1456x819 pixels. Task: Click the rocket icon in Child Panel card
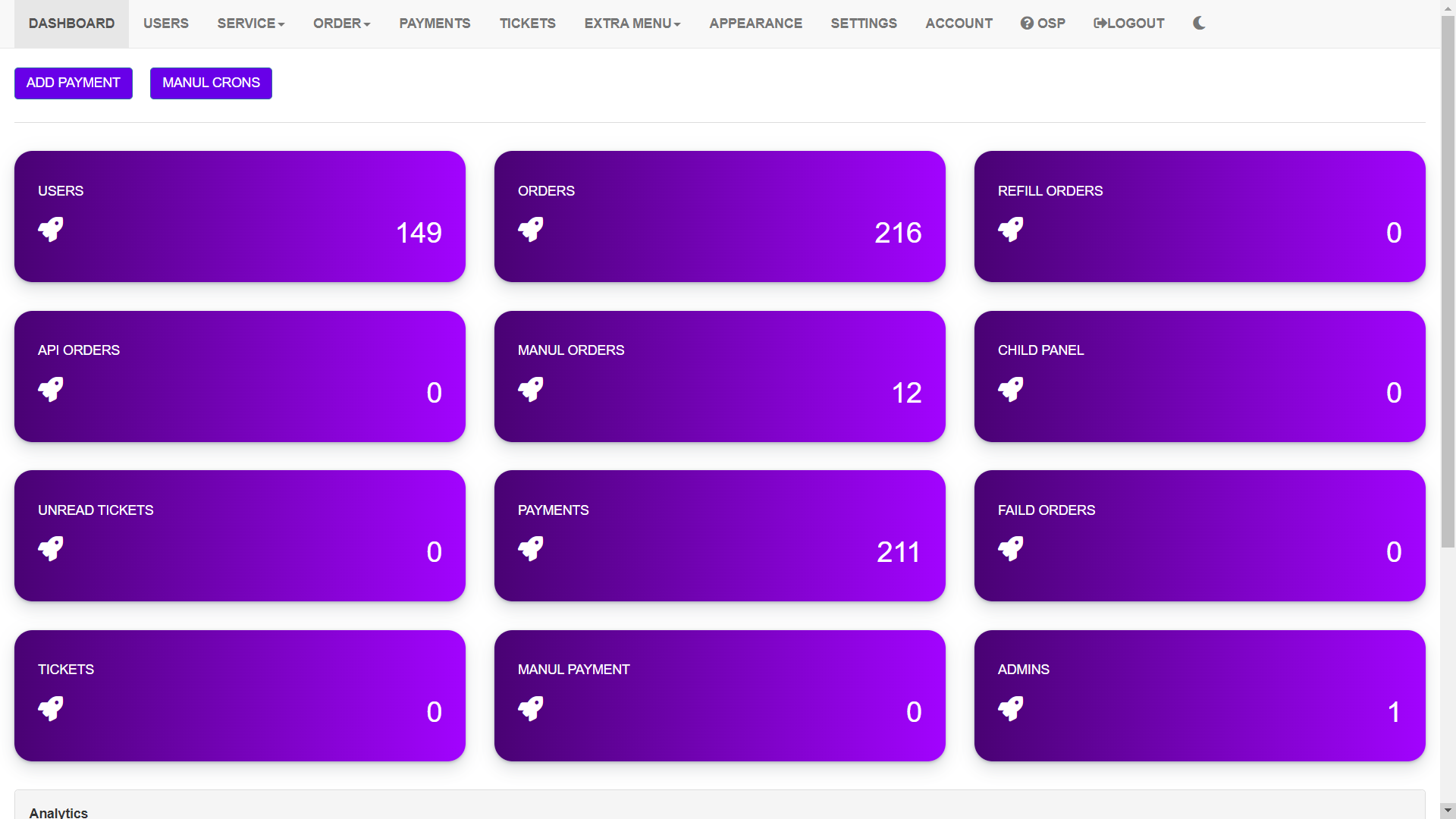(x=1011, y=389)
